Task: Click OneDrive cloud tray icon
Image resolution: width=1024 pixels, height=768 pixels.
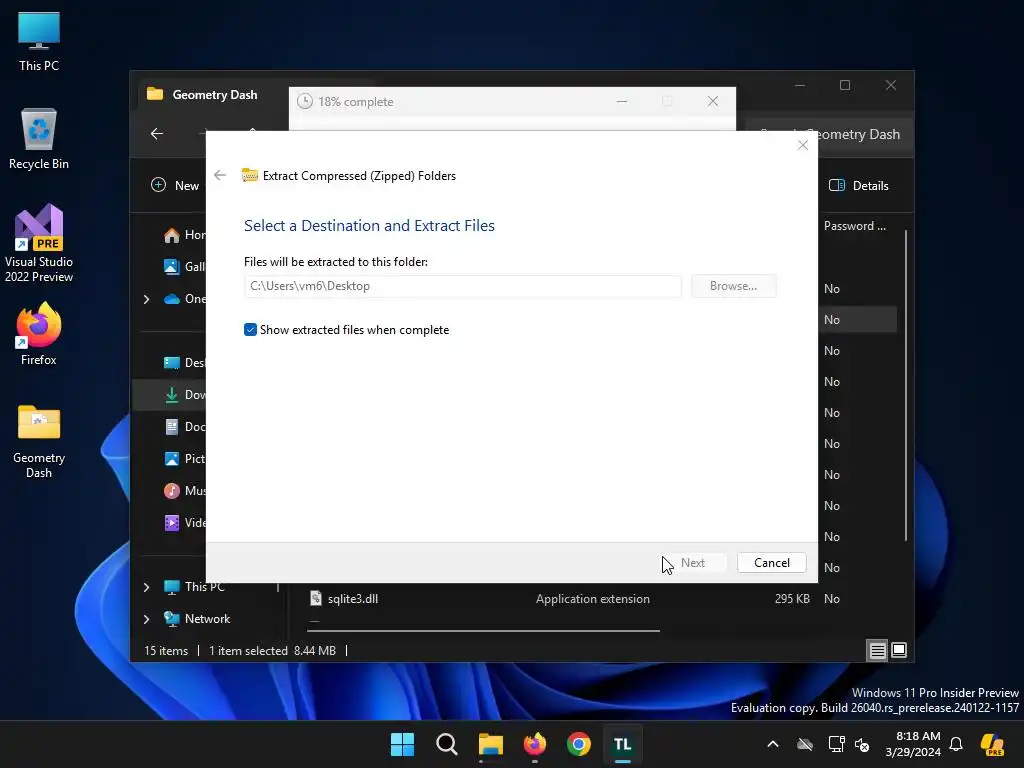Action: [805, 744]
